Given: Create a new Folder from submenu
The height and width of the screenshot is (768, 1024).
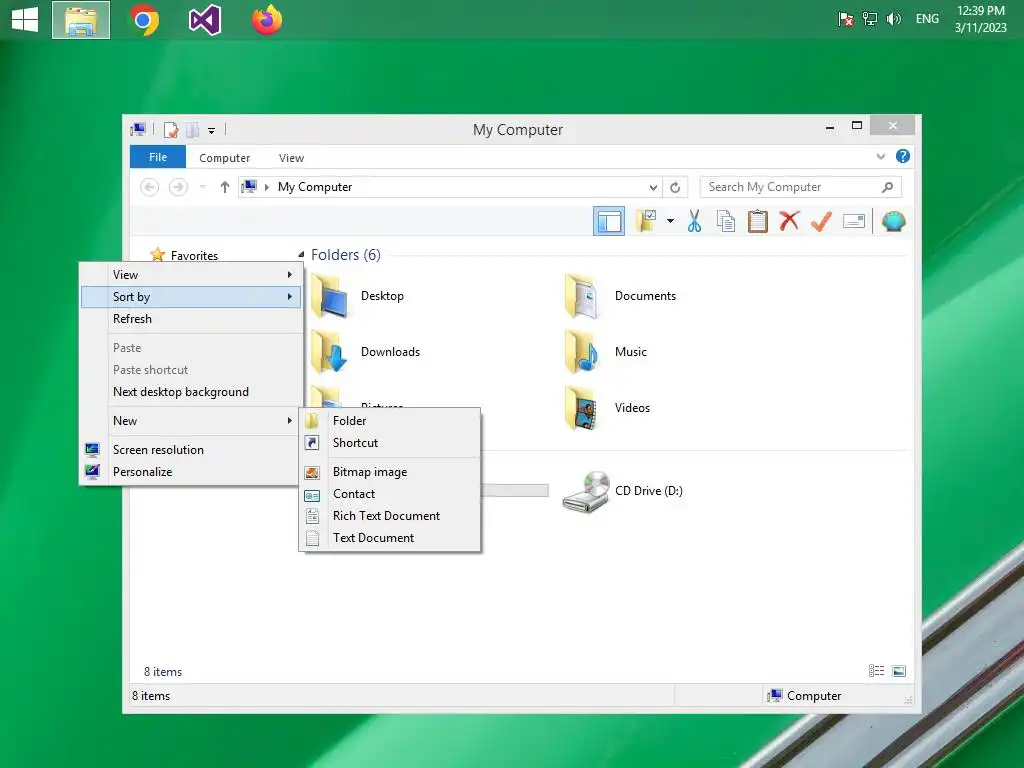Looking at the screenshot, I should point(390,421).
